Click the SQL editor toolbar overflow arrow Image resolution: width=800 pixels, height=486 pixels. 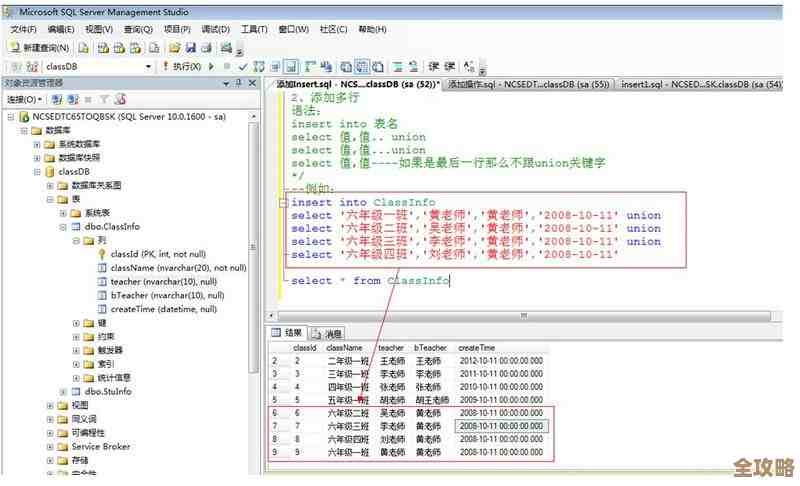[482, 71]
